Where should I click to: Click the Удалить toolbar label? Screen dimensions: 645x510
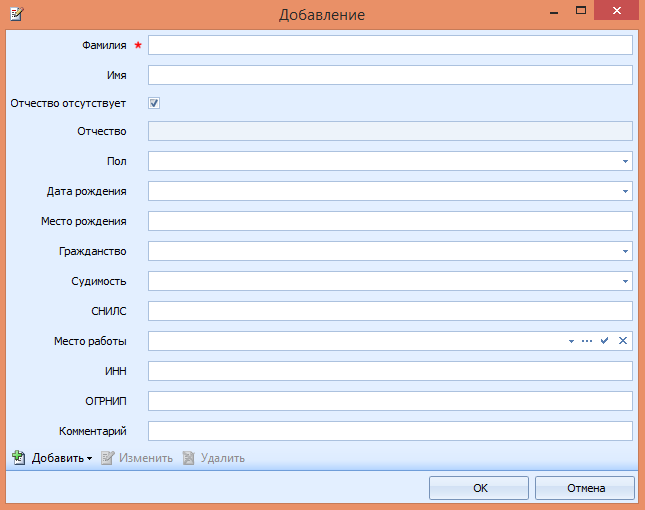223,458
